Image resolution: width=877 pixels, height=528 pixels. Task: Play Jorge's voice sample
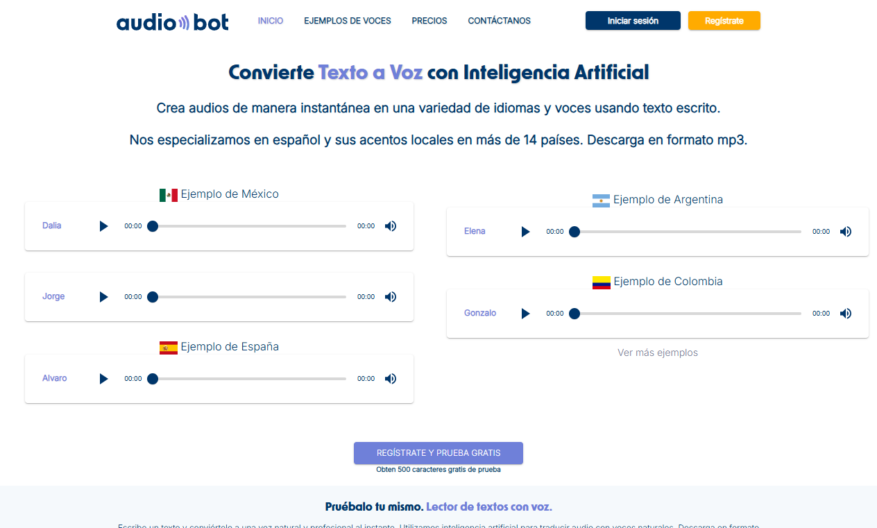pyautogui.click(x=103, y=297)
